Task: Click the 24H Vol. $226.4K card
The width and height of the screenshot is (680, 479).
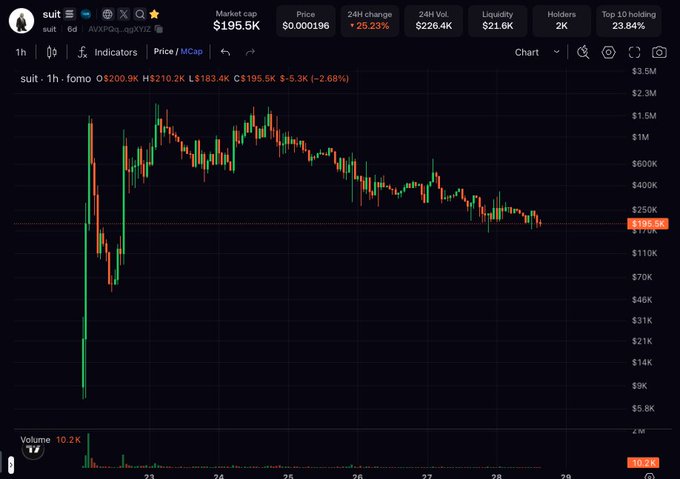Action: click(434, 20)
